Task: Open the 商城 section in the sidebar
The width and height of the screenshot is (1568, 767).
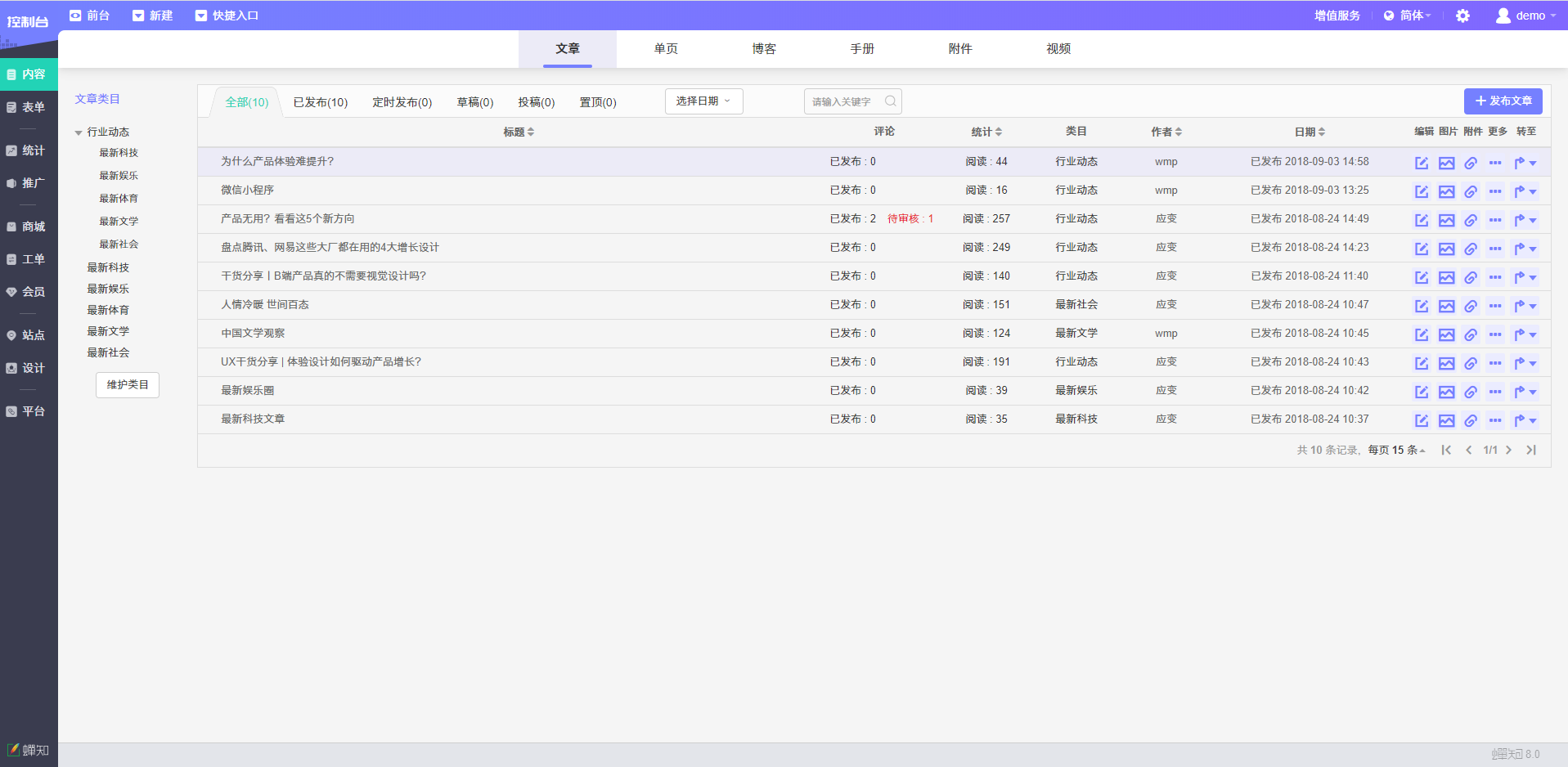Action: (x=29, y=226)
